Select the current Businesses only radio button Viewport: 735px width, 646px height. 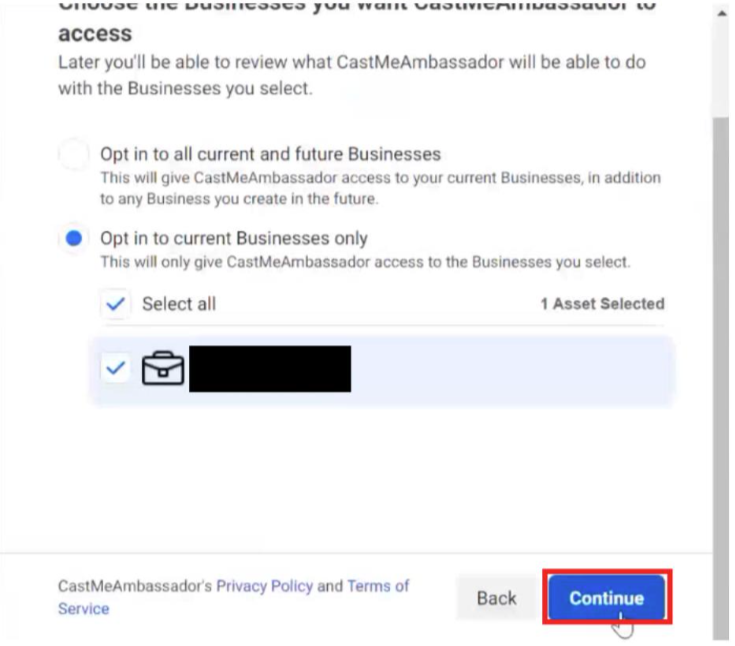(x=74, y=239)
